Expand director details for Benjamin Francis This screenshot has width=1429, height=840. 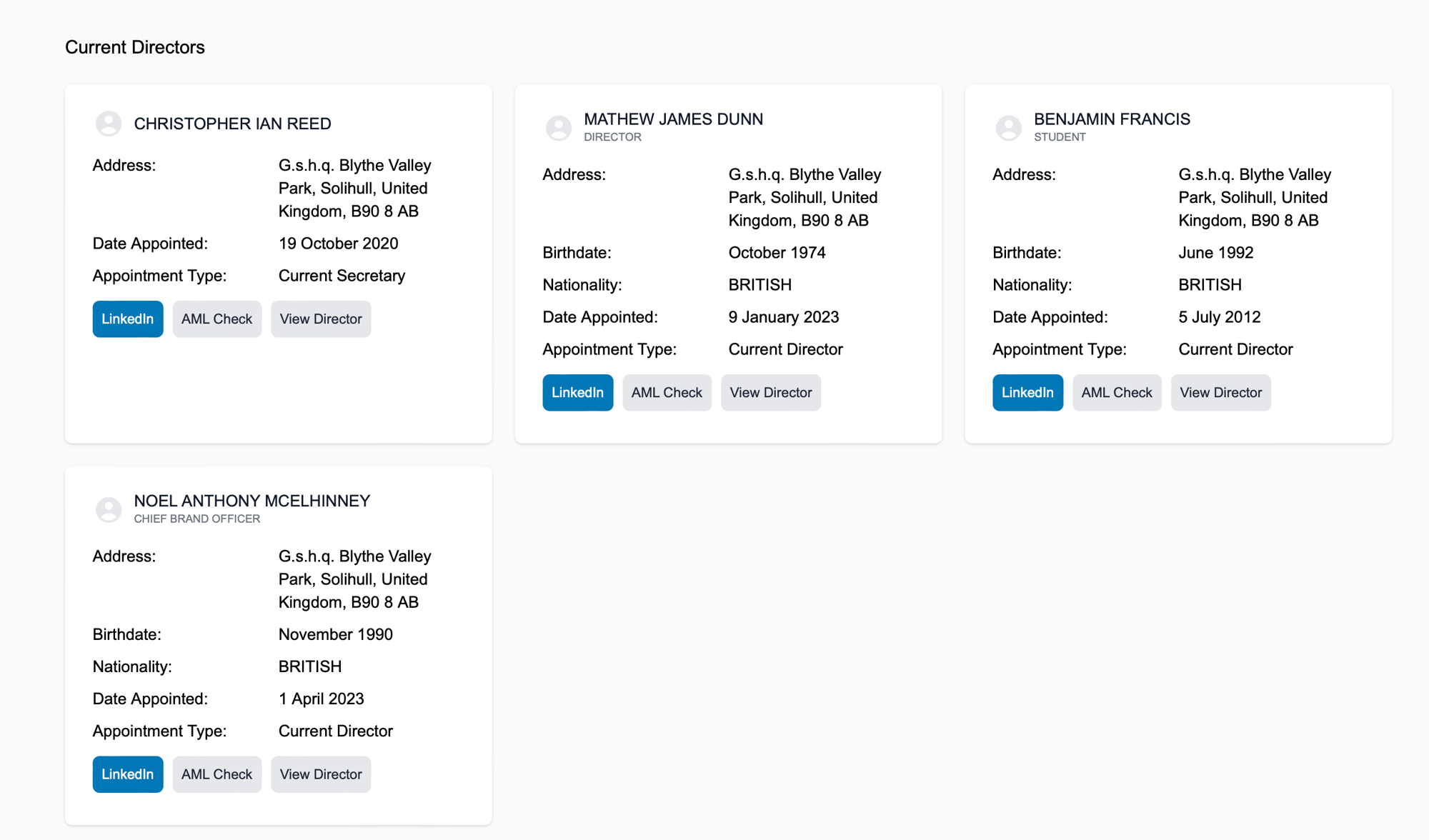(1221, 392)
